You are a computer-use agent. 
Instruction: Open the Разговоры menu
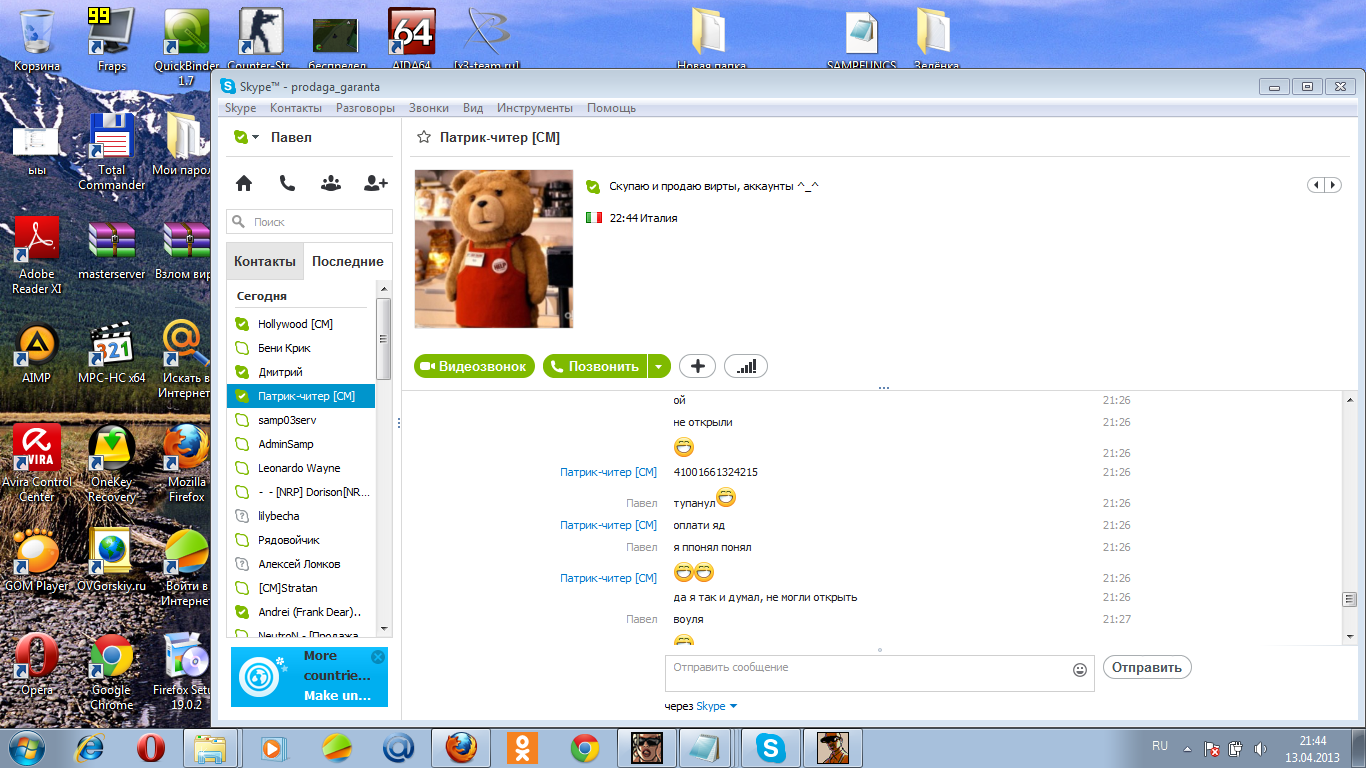tap(365, 108)
